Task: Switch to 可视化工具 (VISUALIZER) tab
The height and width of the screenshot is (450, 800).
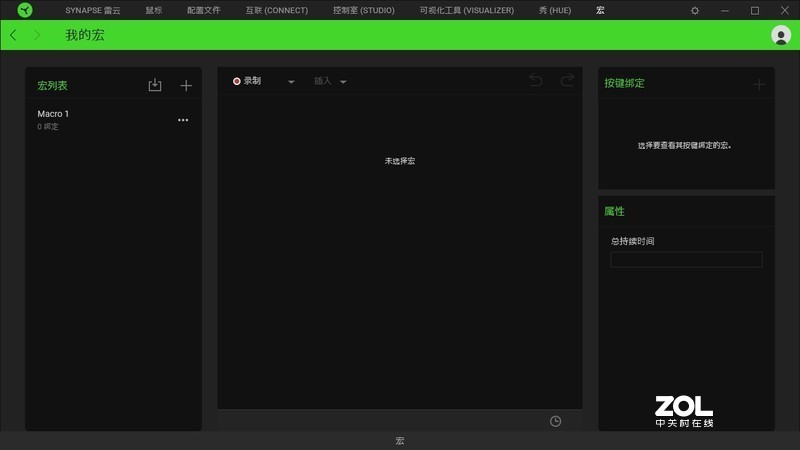Action: pos(467,10)
